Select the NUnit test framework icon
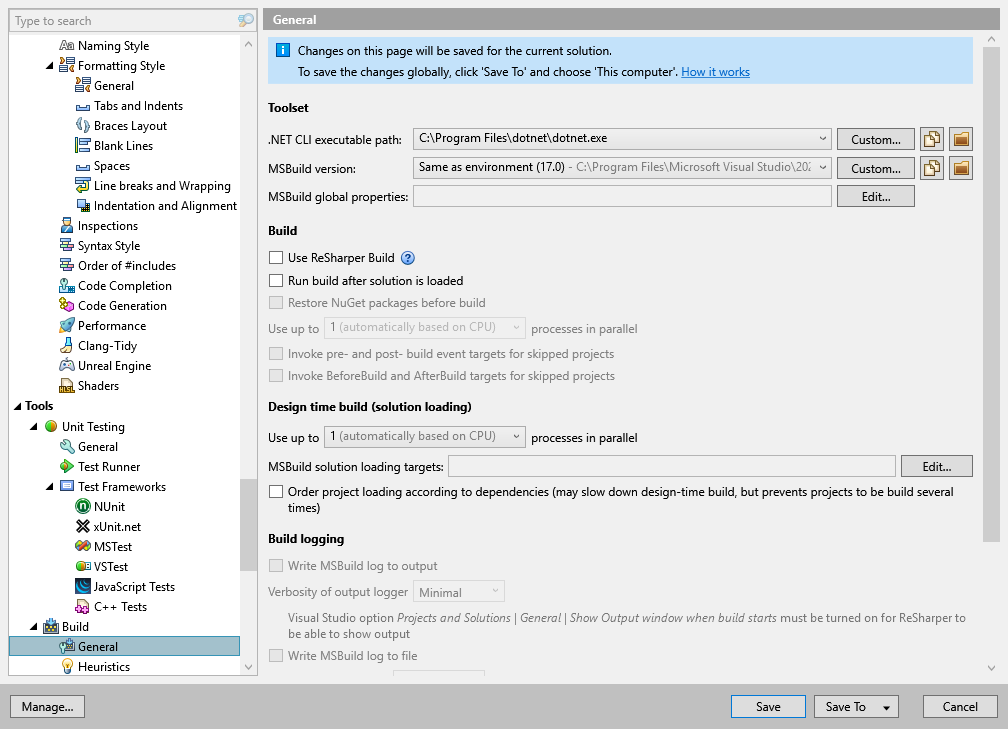1008x729 pixels. [84, 506]
